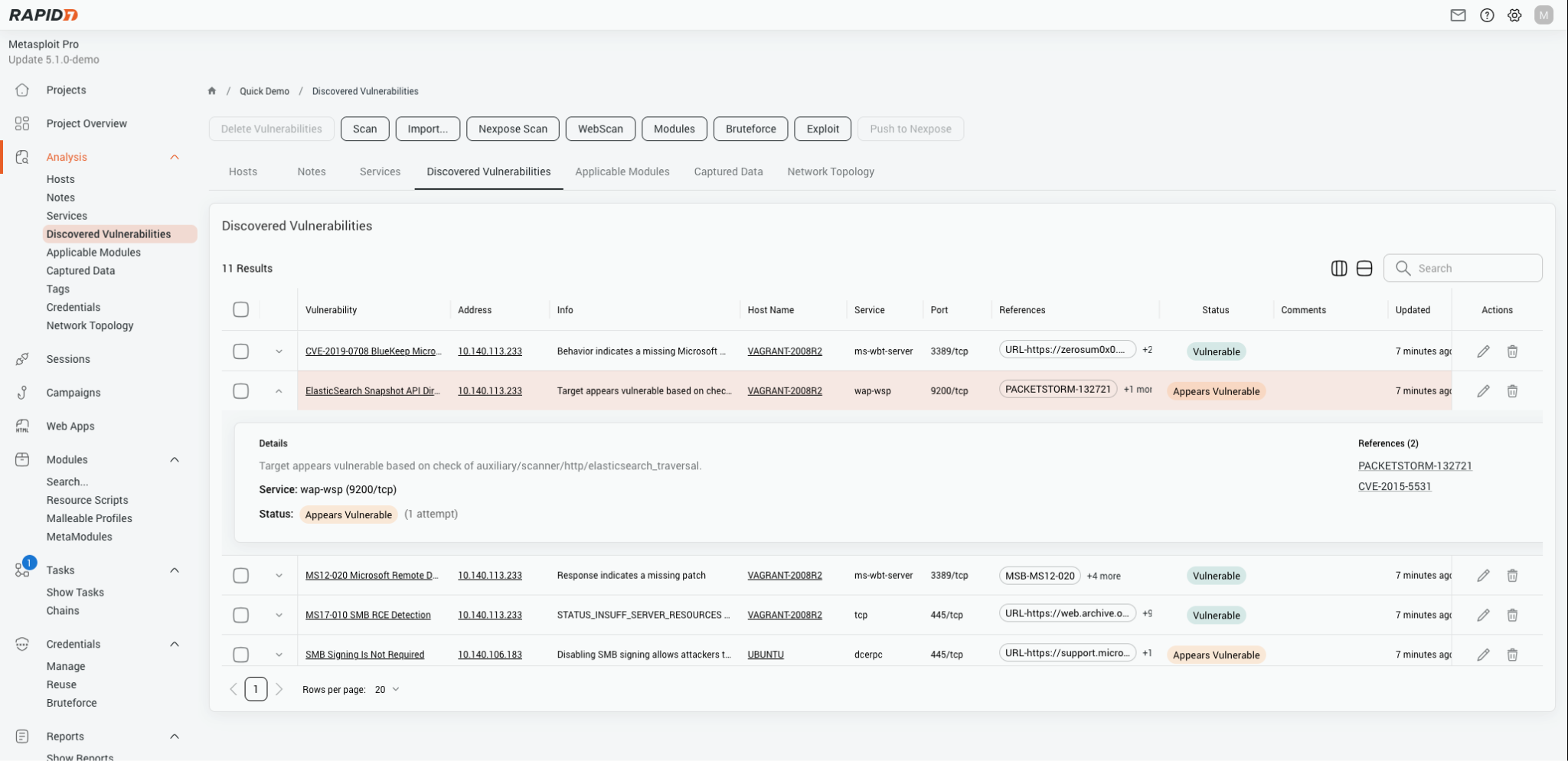Switch to the Applicable Modules tab
This screenshot has width=1568, height=761.
pyautogui.click(x=622, y=171)
